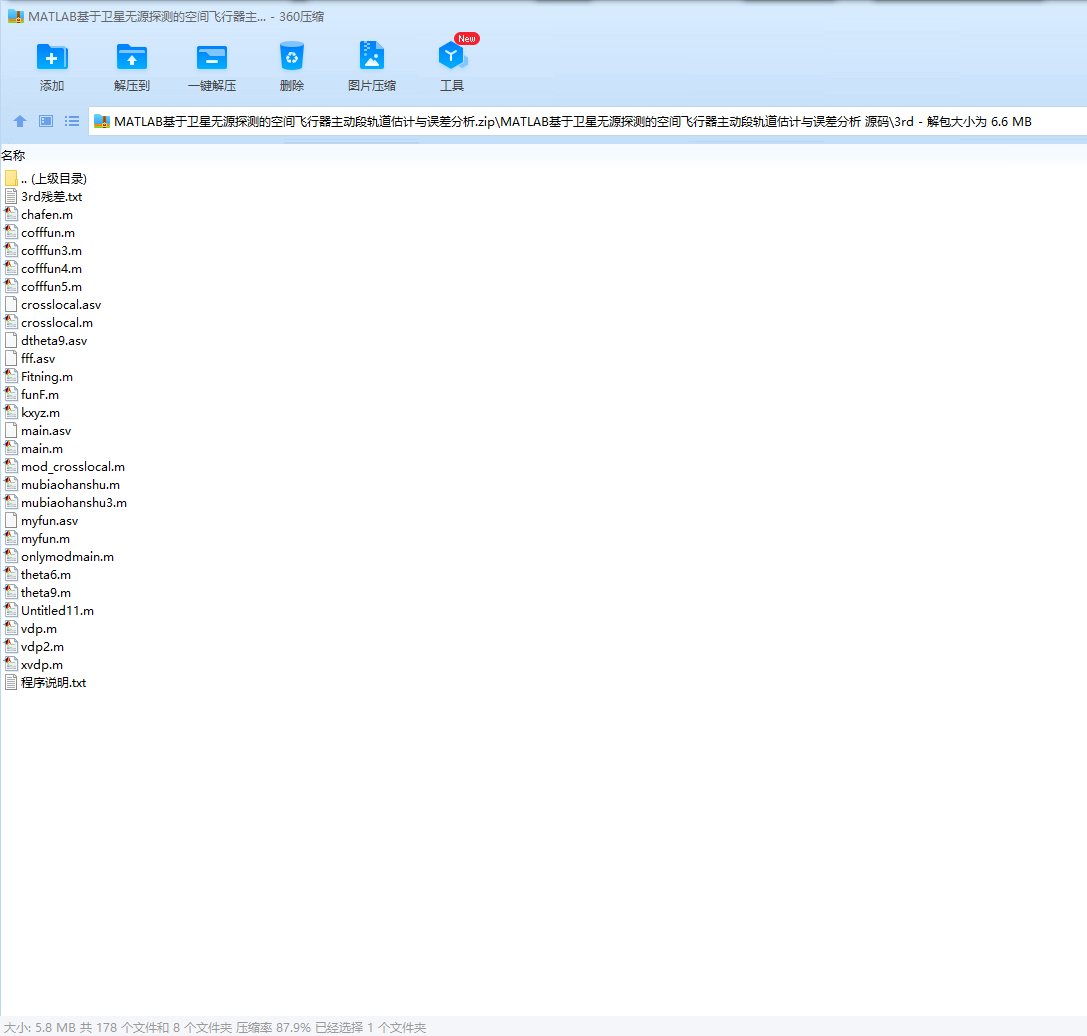Image resolution: width=1087 pixels, height=1036 pixels.
Task: Switch to the thumbnail view icon
Action: pyautogui.click(x=46, y=121)
